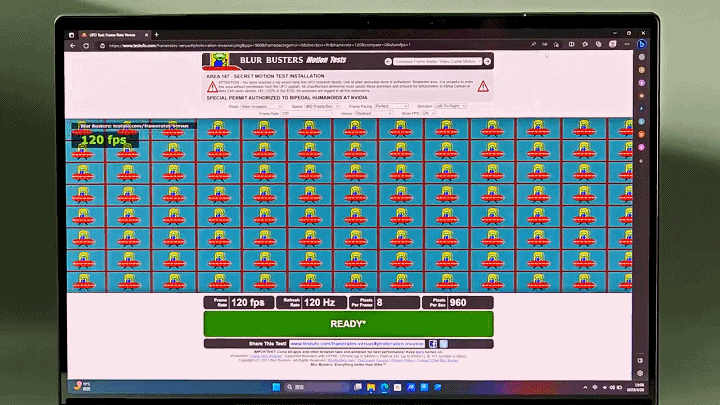Open the Show FPS dropdown set to ON
The height and width of the screenshot is (405, 720).
click(428, 113)
